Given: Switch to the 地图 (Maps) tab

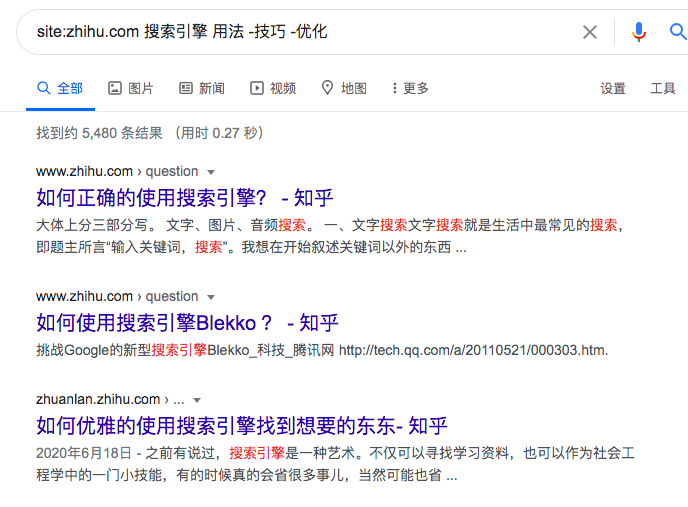Looking at the screenshot, I should click(344, 88).
